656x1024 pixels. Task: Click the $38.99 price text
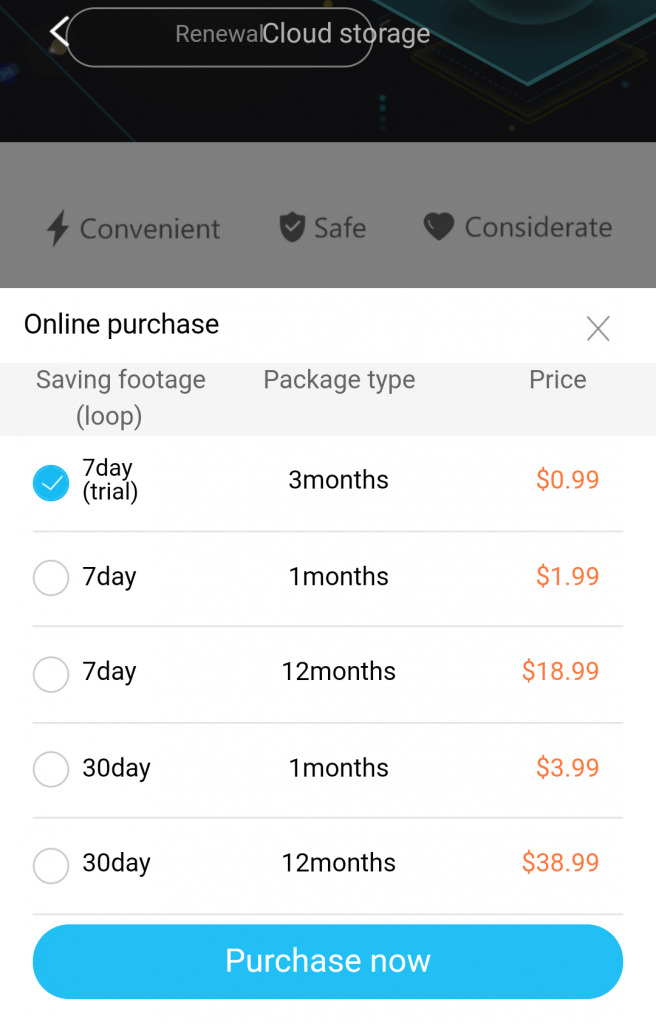pyautogui.click(x=560, y=863)
